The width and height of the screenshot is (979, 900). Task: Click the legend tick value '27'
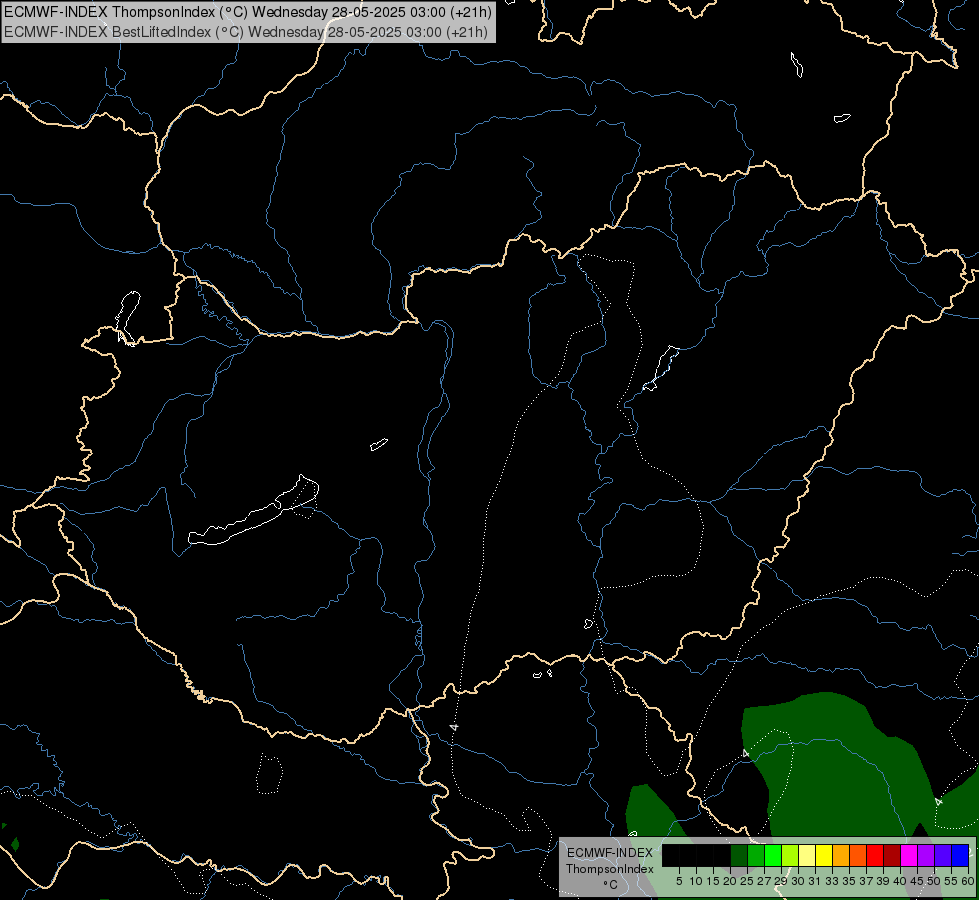[764, 881]
